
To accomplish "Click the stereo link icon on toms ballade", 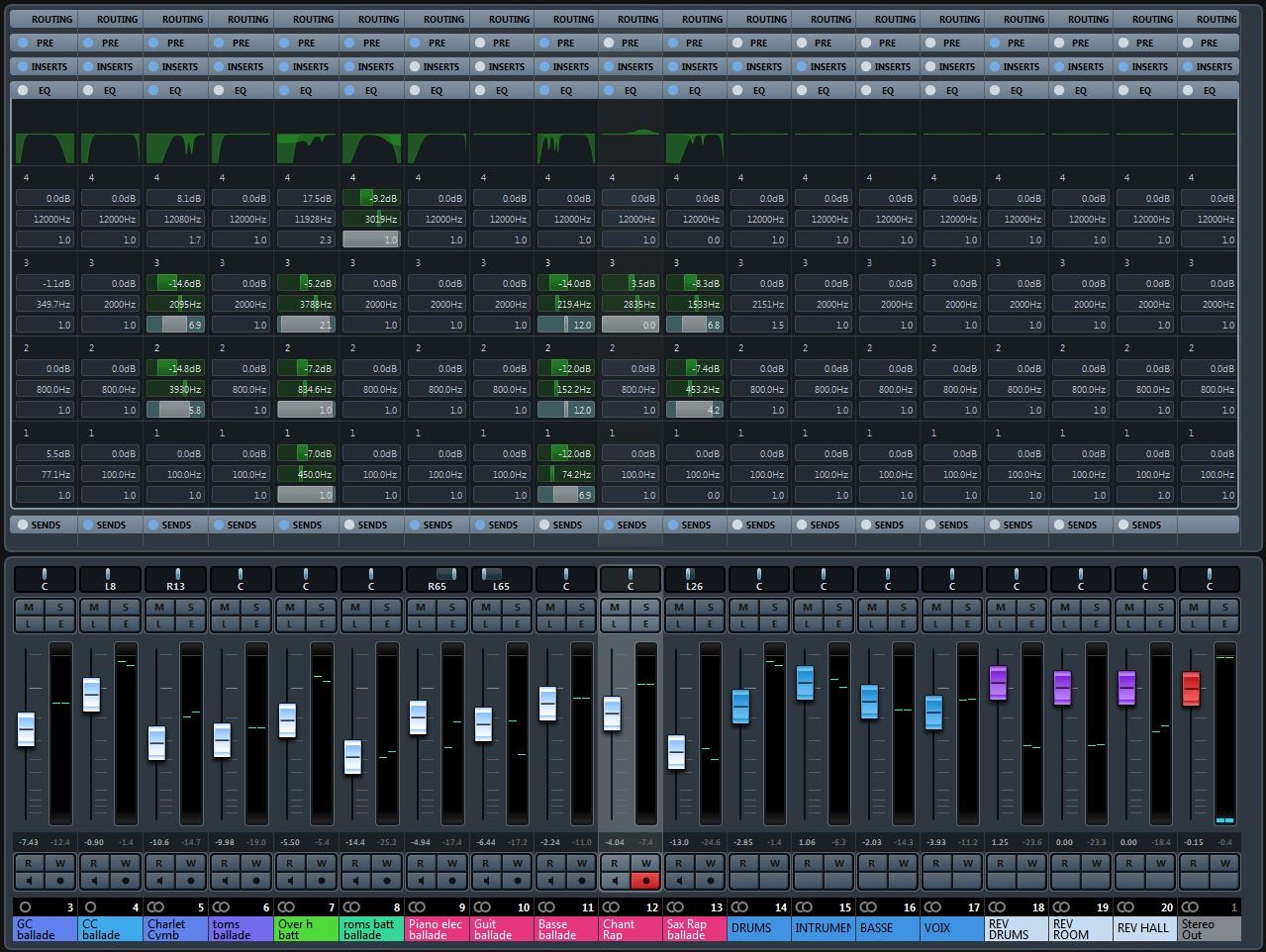I will [x=221, y=907].
